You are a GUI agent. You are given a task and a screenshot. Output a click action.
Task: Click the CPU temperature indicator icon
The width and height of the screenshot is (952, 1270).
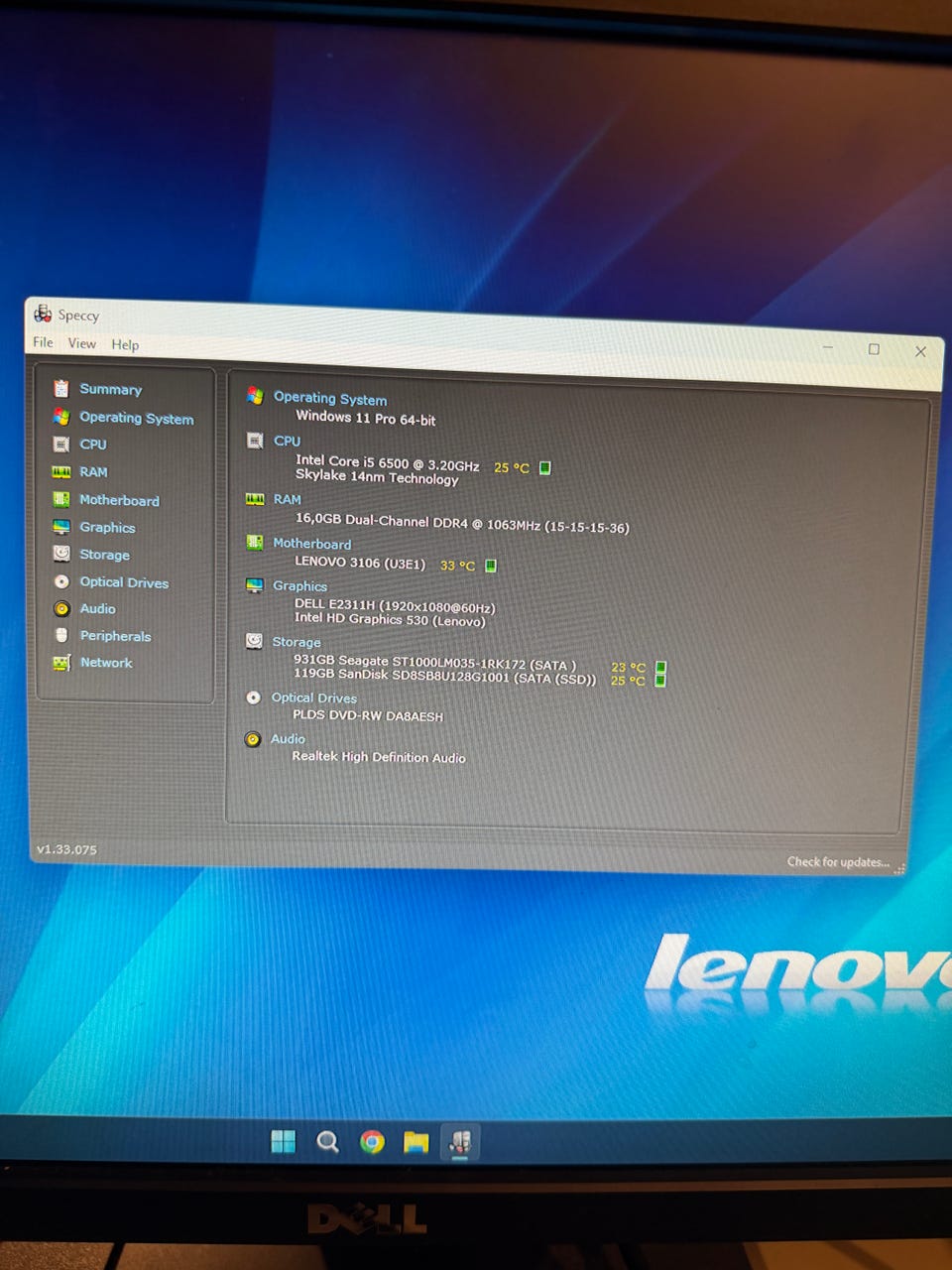544,467
